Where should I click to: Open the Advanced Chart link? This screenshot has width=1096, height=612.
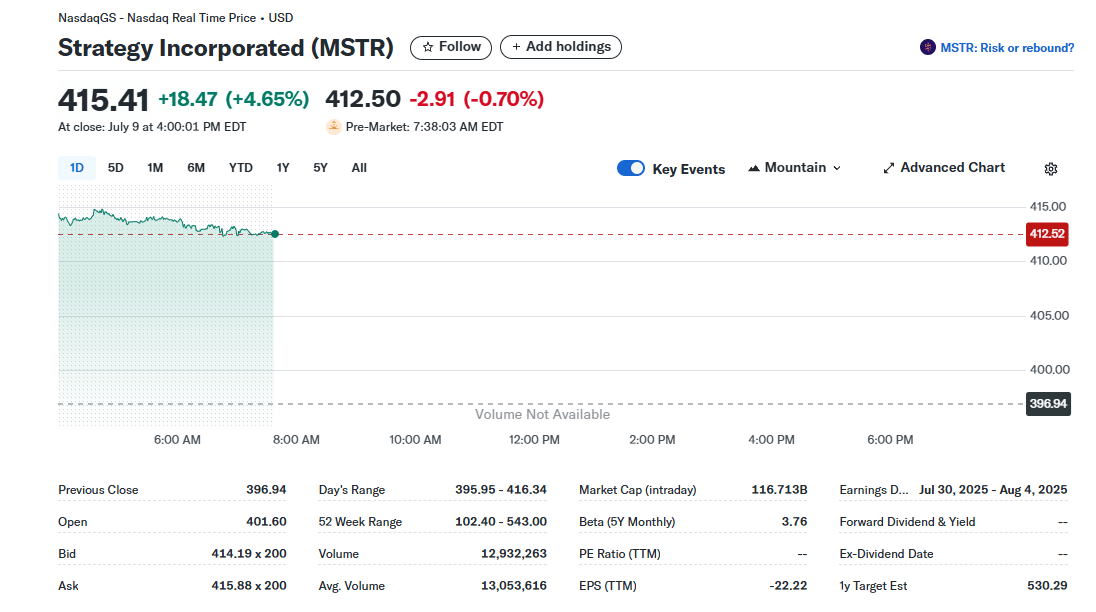tap(944, 168)
